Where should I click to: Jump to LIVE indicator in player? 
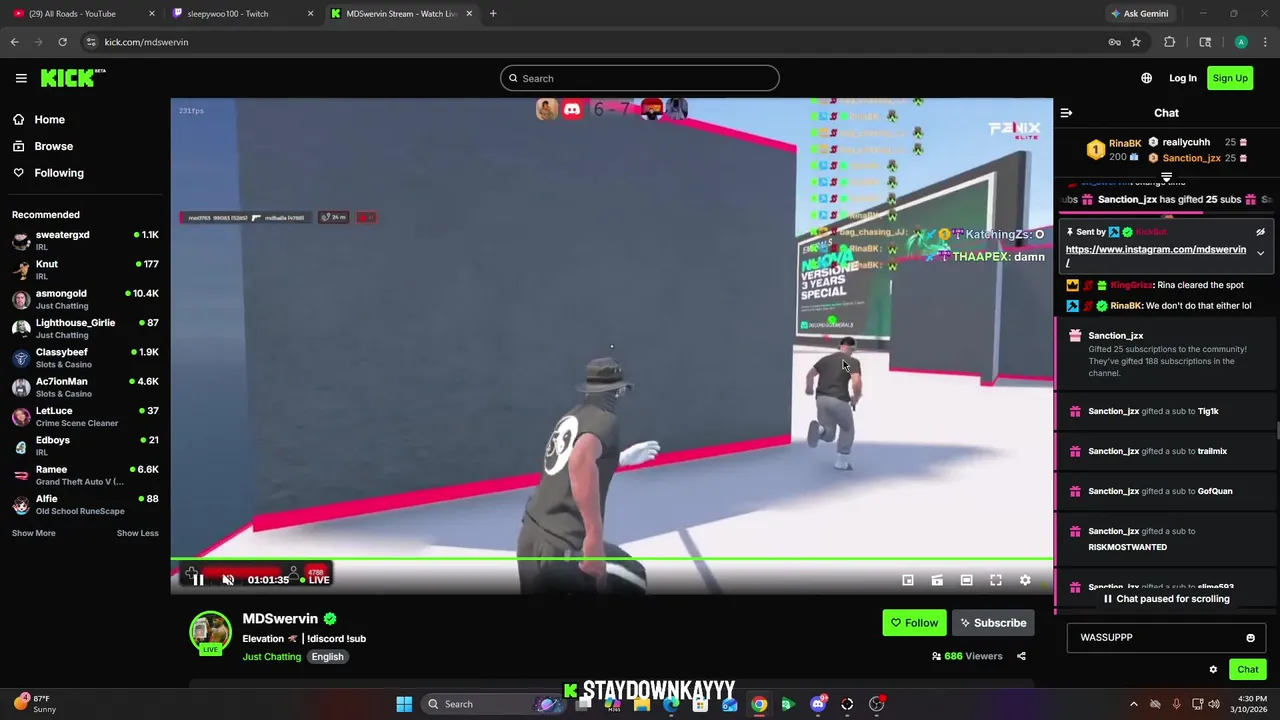click(314, 580)
